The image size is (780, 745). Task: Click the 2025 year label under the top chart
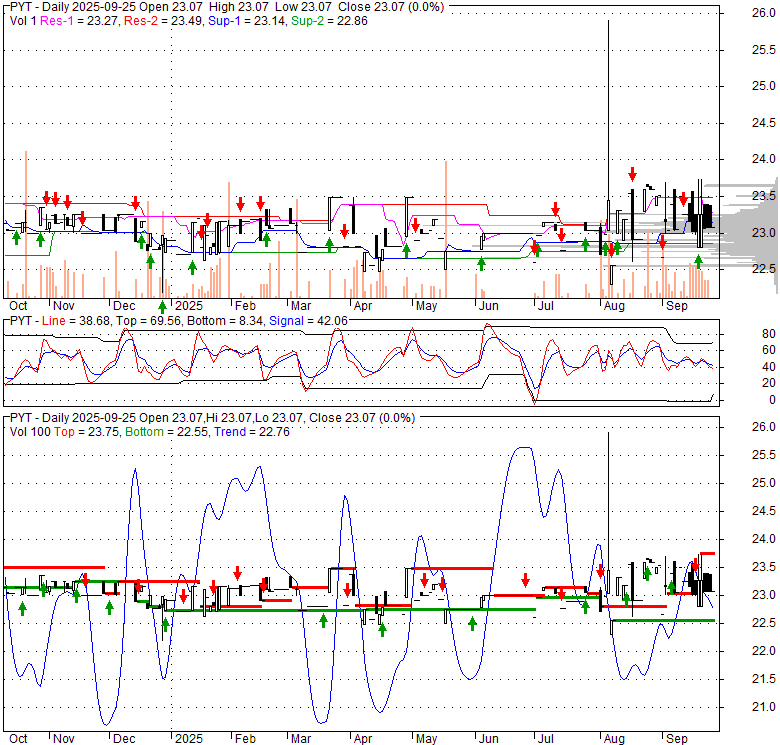[x=189, y=306]
